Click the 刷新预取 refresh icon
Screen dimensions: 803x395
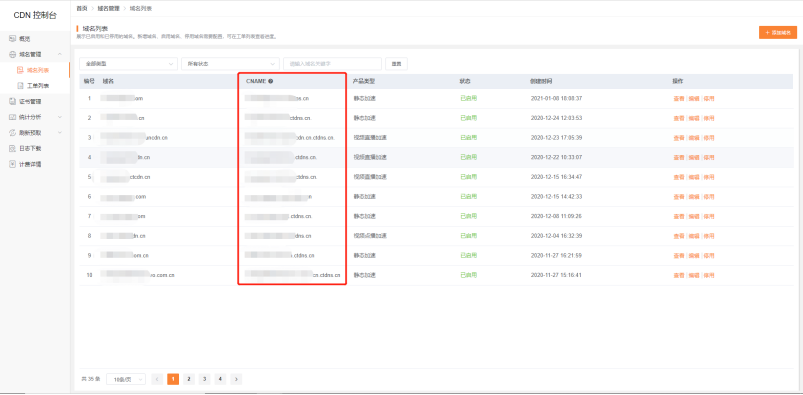[13, 133]
